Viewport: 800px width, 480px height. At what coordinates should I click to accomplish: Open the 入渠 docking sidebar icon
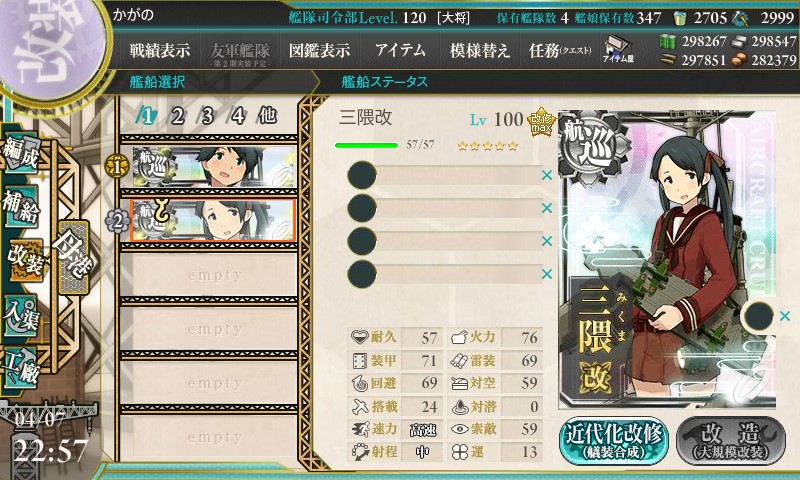point(21,315)
